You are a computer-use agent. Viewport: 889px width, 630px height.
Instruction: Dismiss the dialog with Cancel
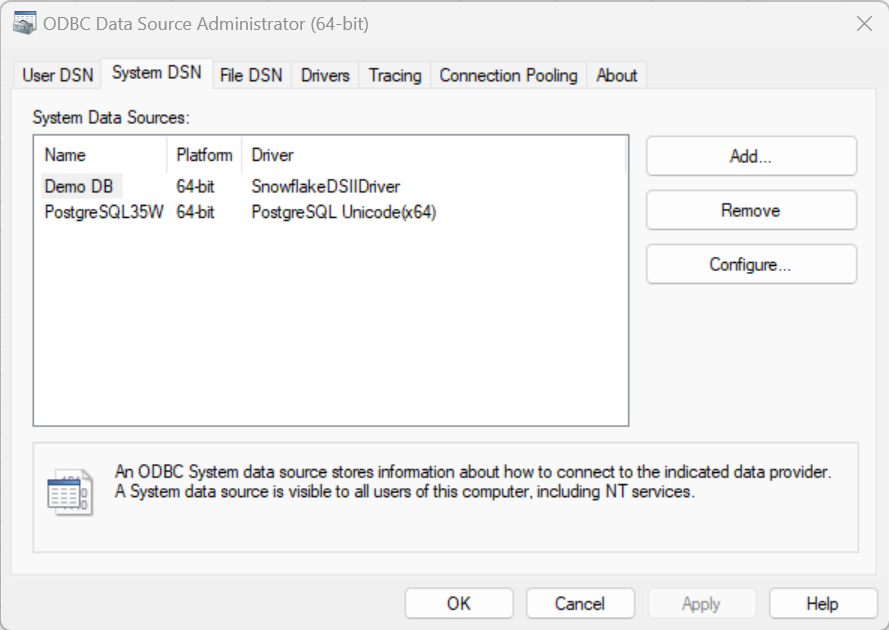coord(580,603)
